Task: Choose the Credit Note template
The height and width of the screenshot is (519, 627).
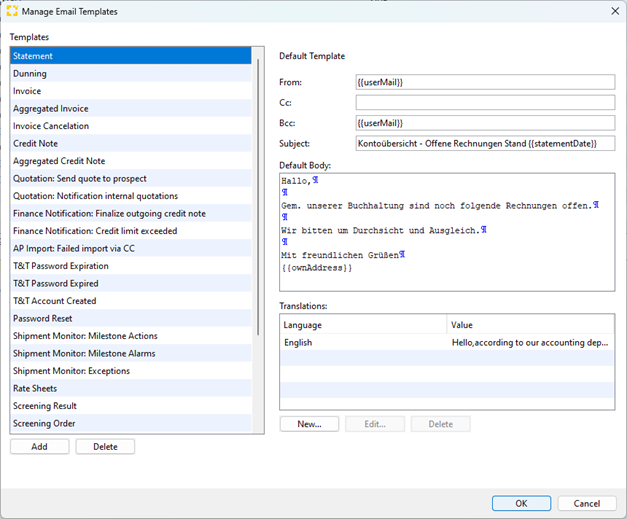Action: click(131, 144)
